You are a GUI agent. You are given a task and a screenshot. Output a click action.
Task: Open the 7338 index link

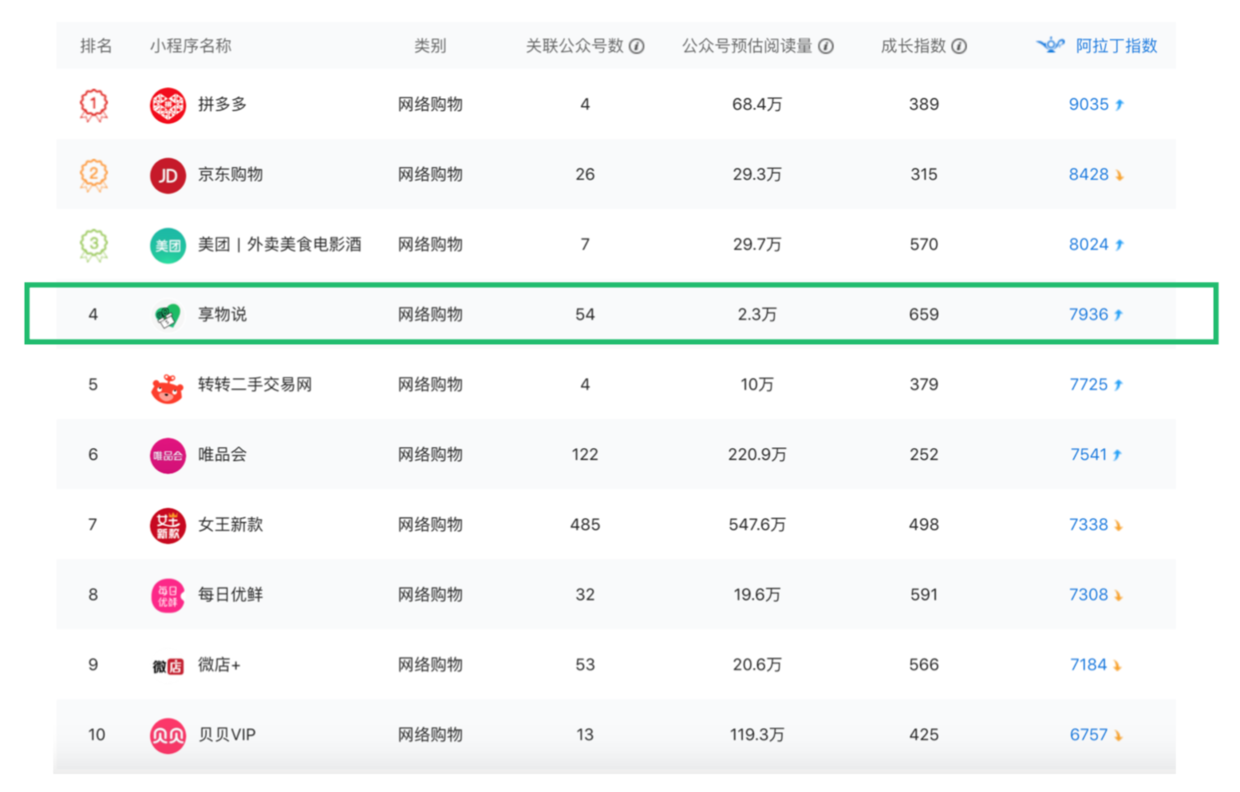pyautogui.click(x=1088, y=524)
